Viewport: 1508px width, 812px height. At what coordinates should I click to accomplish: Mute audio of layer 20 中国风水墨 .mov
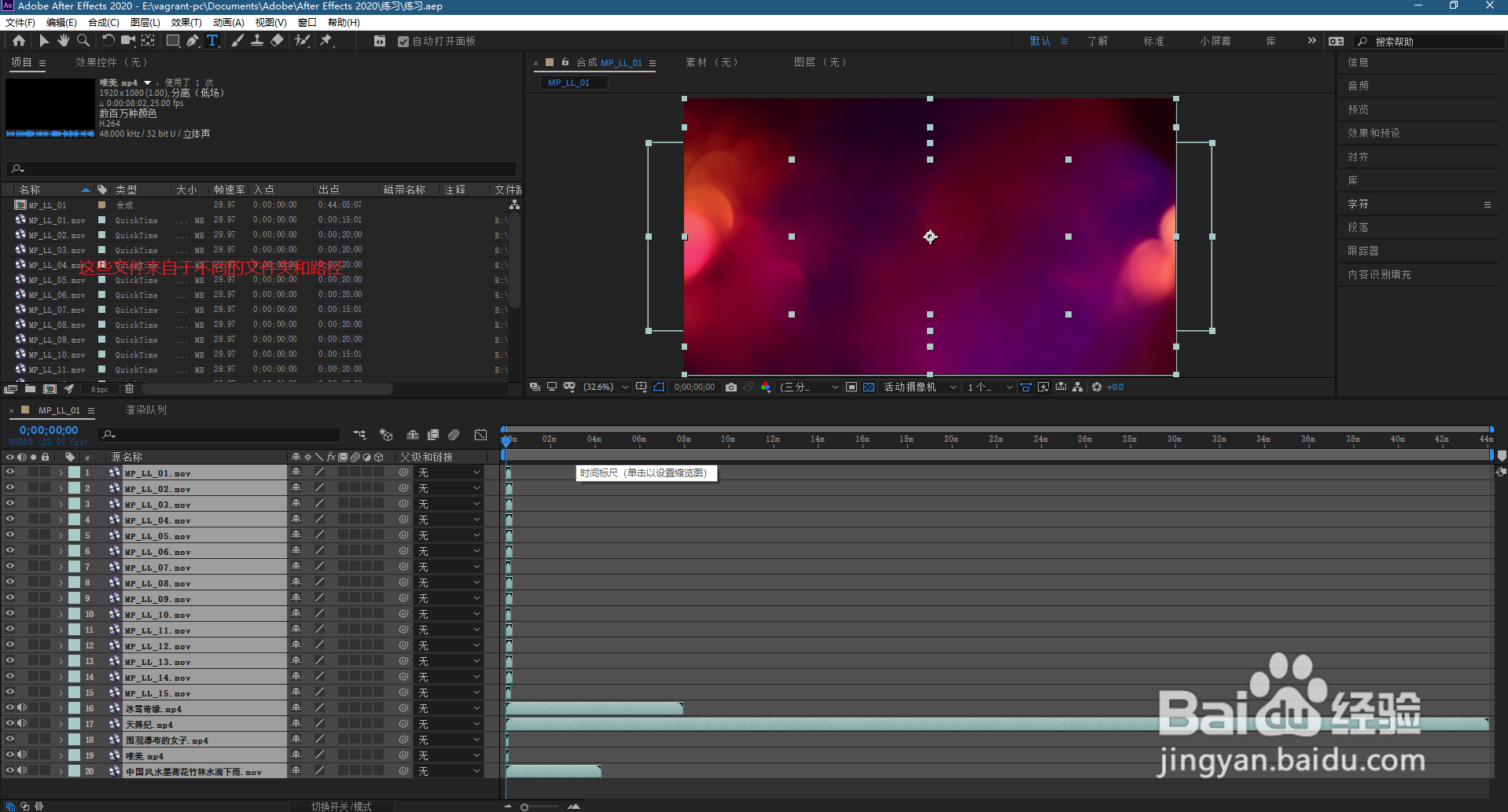[x=22, y=771]
